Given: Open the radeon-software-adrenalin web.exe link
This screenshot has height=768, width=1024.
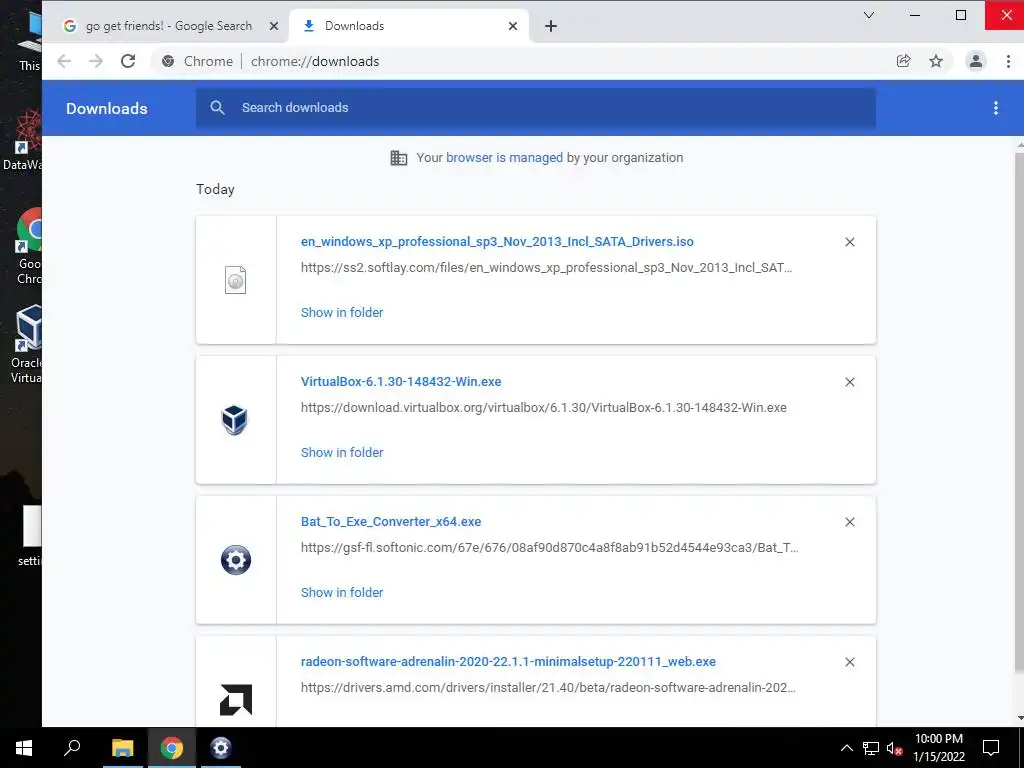Looking at the screenshot, I should 508,662.
